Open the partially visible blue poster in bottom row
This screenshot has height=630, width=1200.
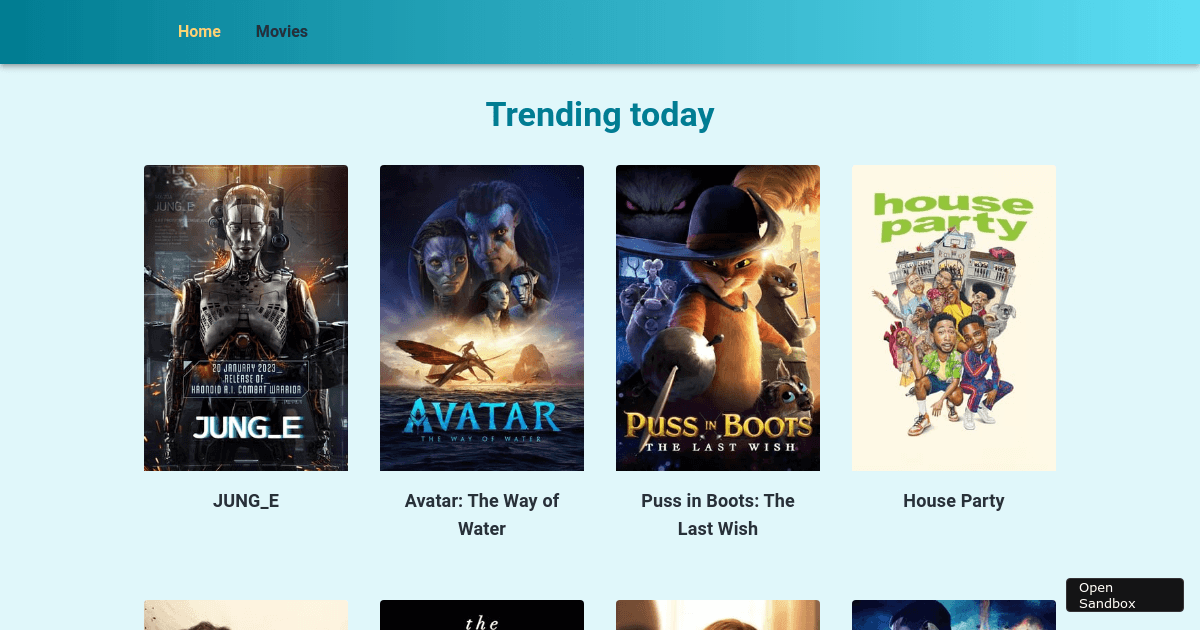tap(954, 615)
